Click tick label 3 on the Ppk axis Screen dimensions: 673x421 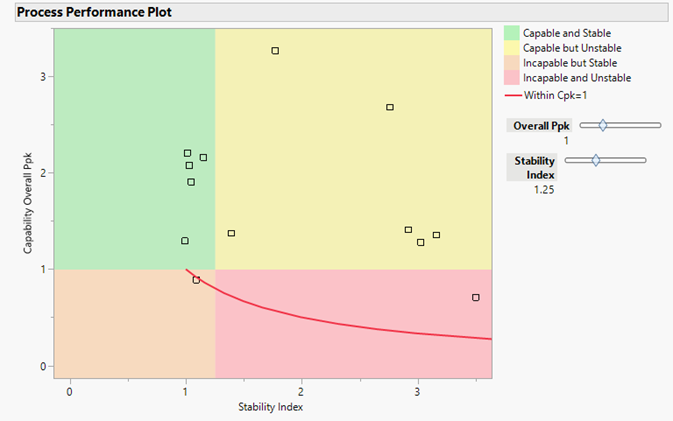pos(46,77)
